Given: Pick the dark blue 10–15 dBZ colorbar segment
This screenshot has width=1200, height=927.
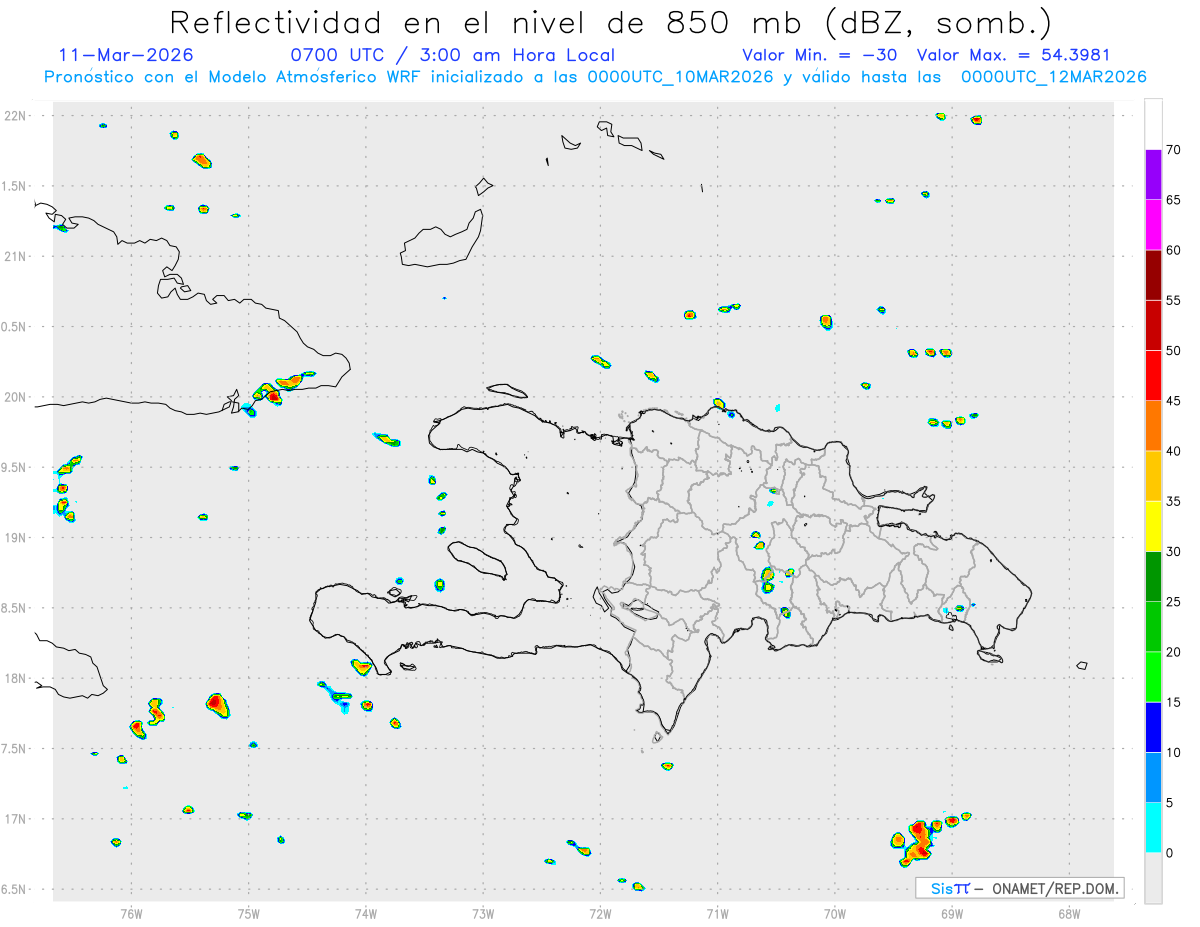Looking at the screenshot, I should coord(1154,727).
